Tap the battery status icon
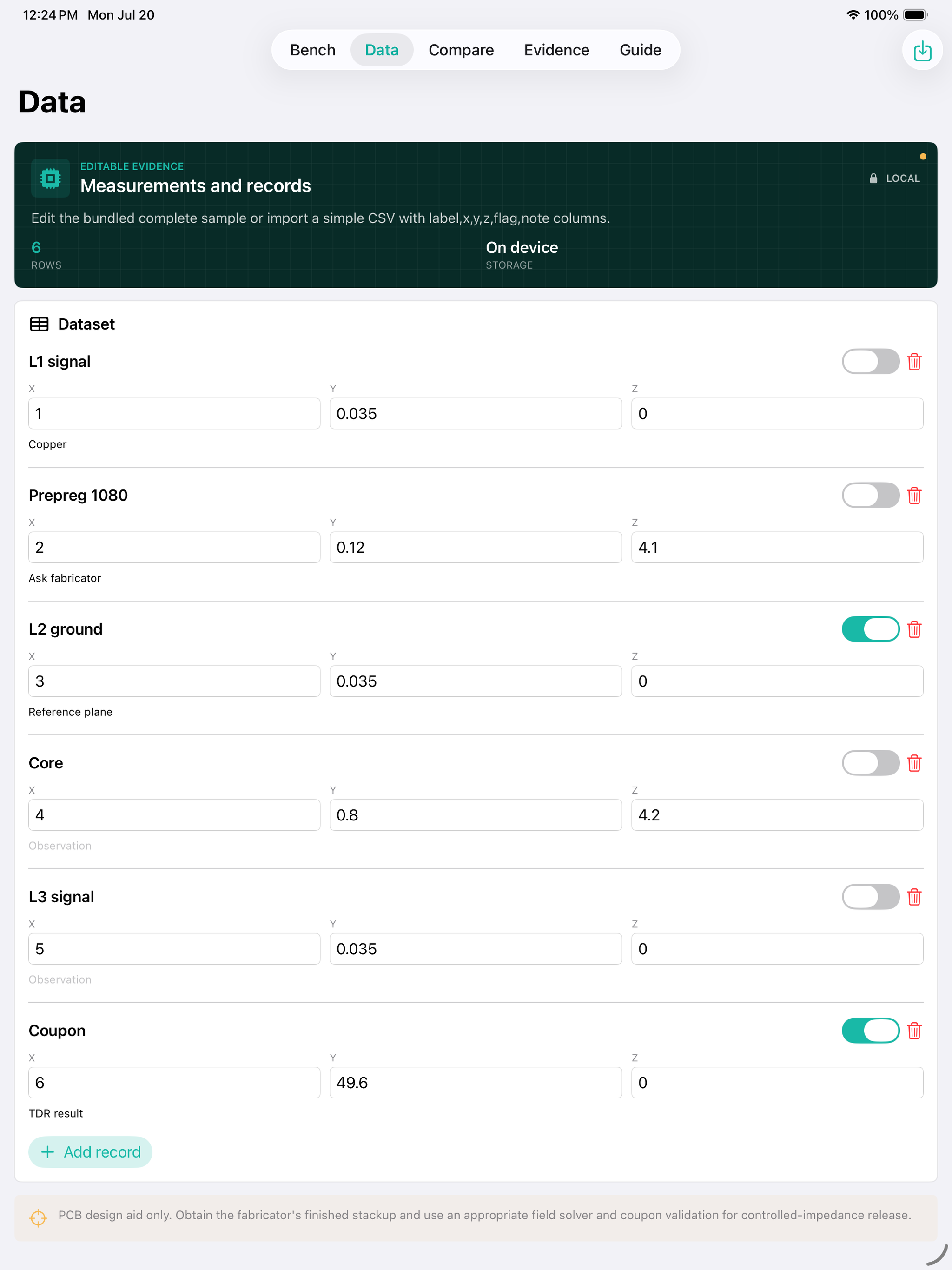 point(915,15)
